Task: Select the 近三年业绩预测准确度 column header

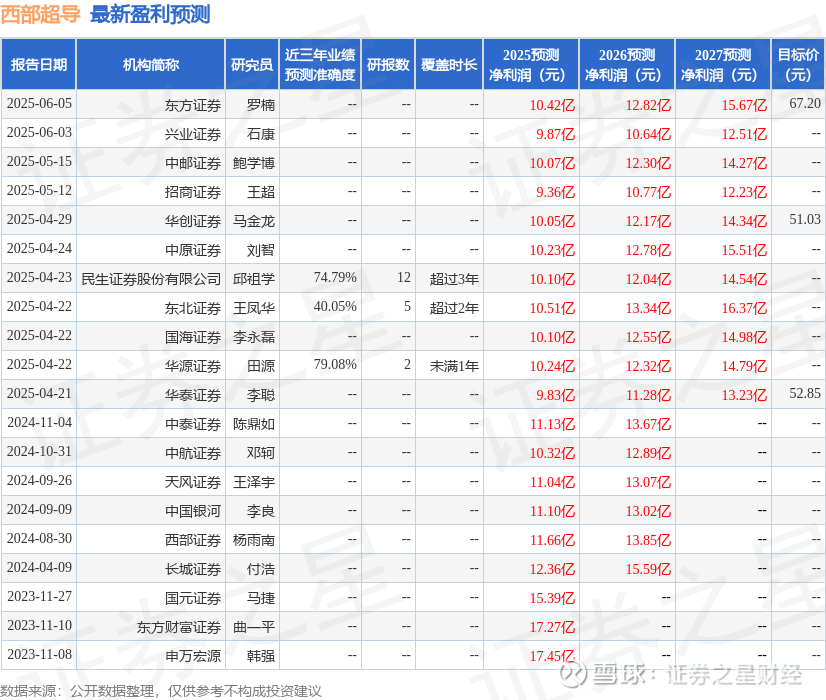Action: [320, 64]
